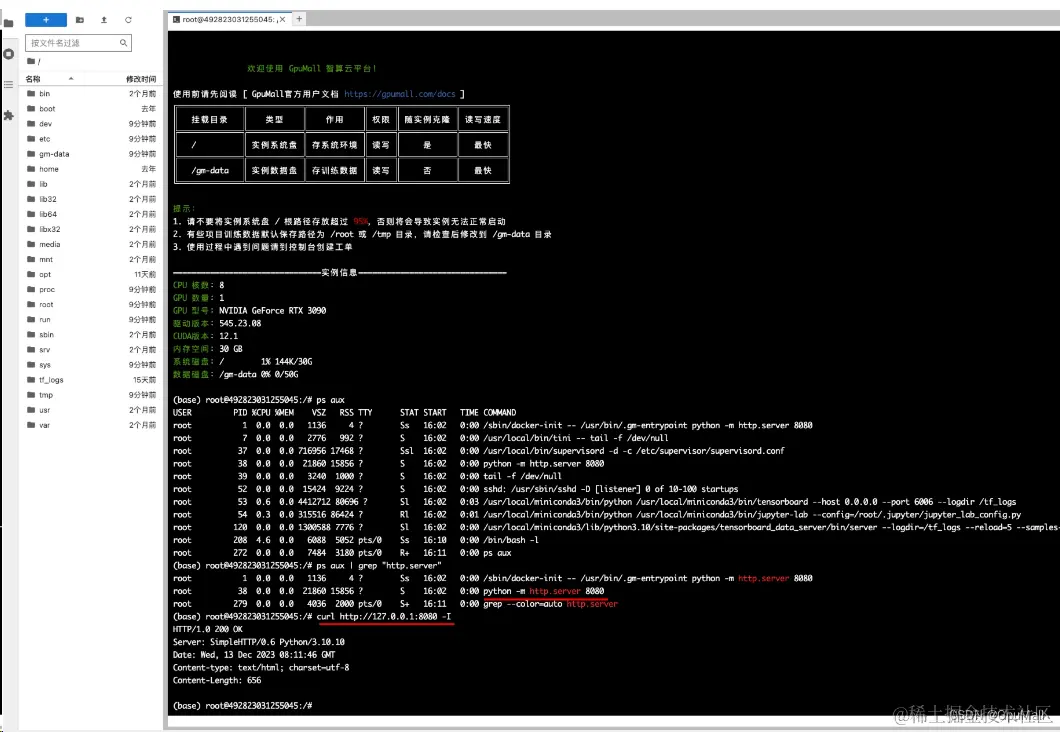Select the usr folder
The image size is (1060, 732).
91,410
